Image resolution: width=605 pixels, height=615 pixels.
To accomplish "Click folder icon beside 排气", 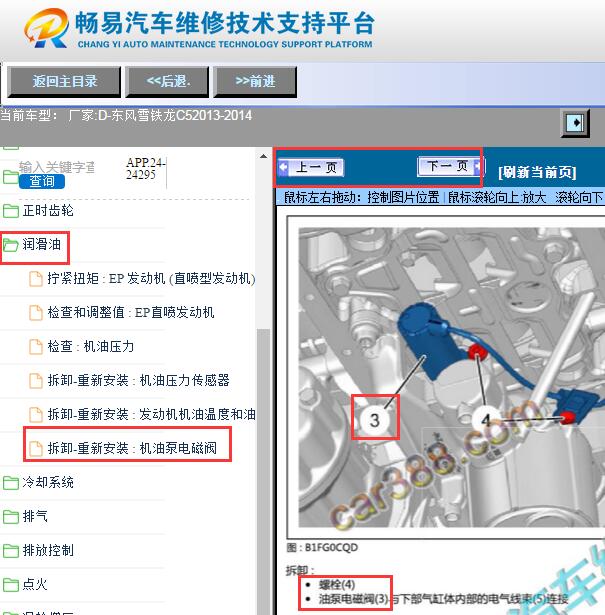I will point(11,517).
